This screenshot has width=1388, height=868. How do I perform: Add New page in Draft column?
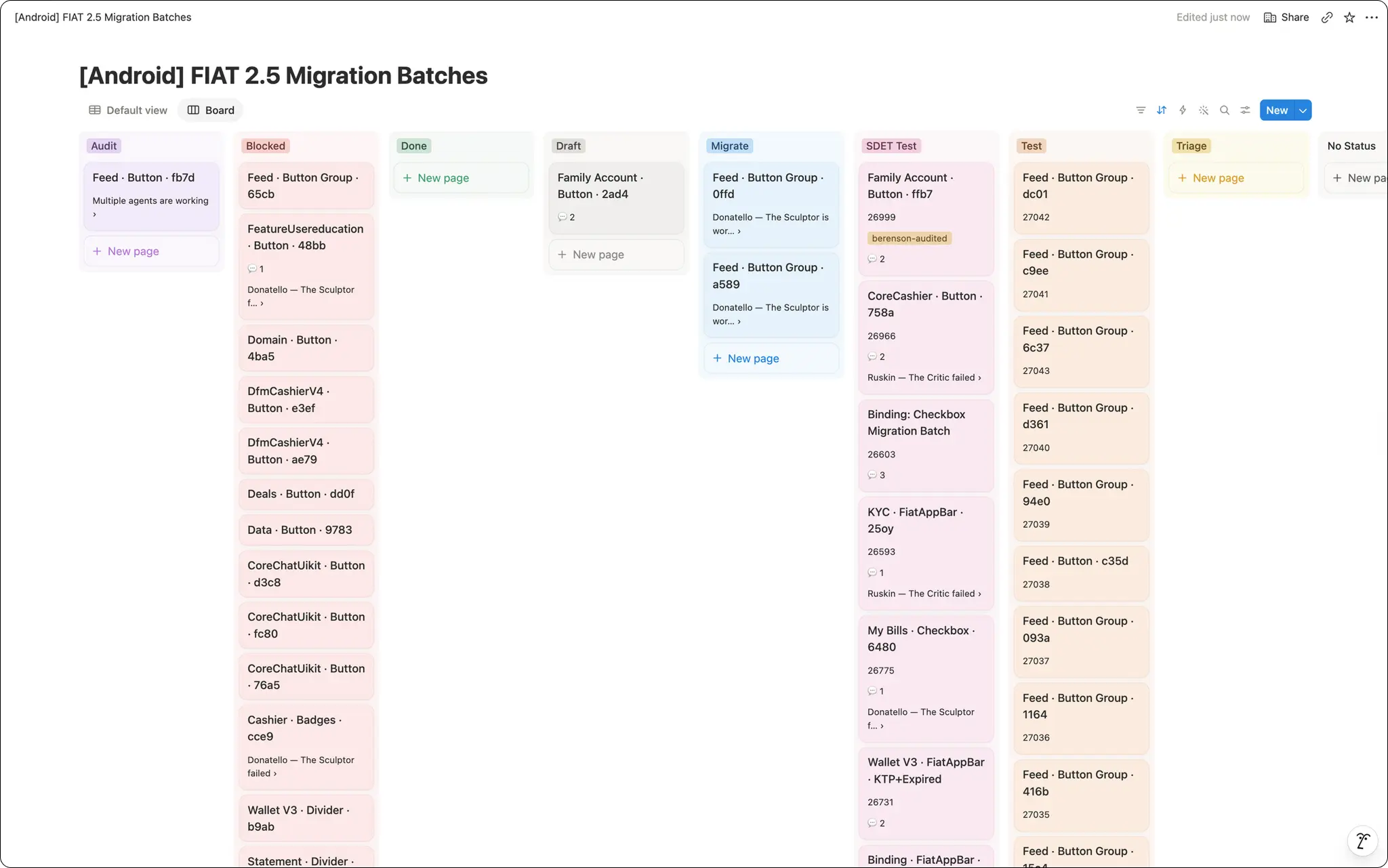click(616, 255)
